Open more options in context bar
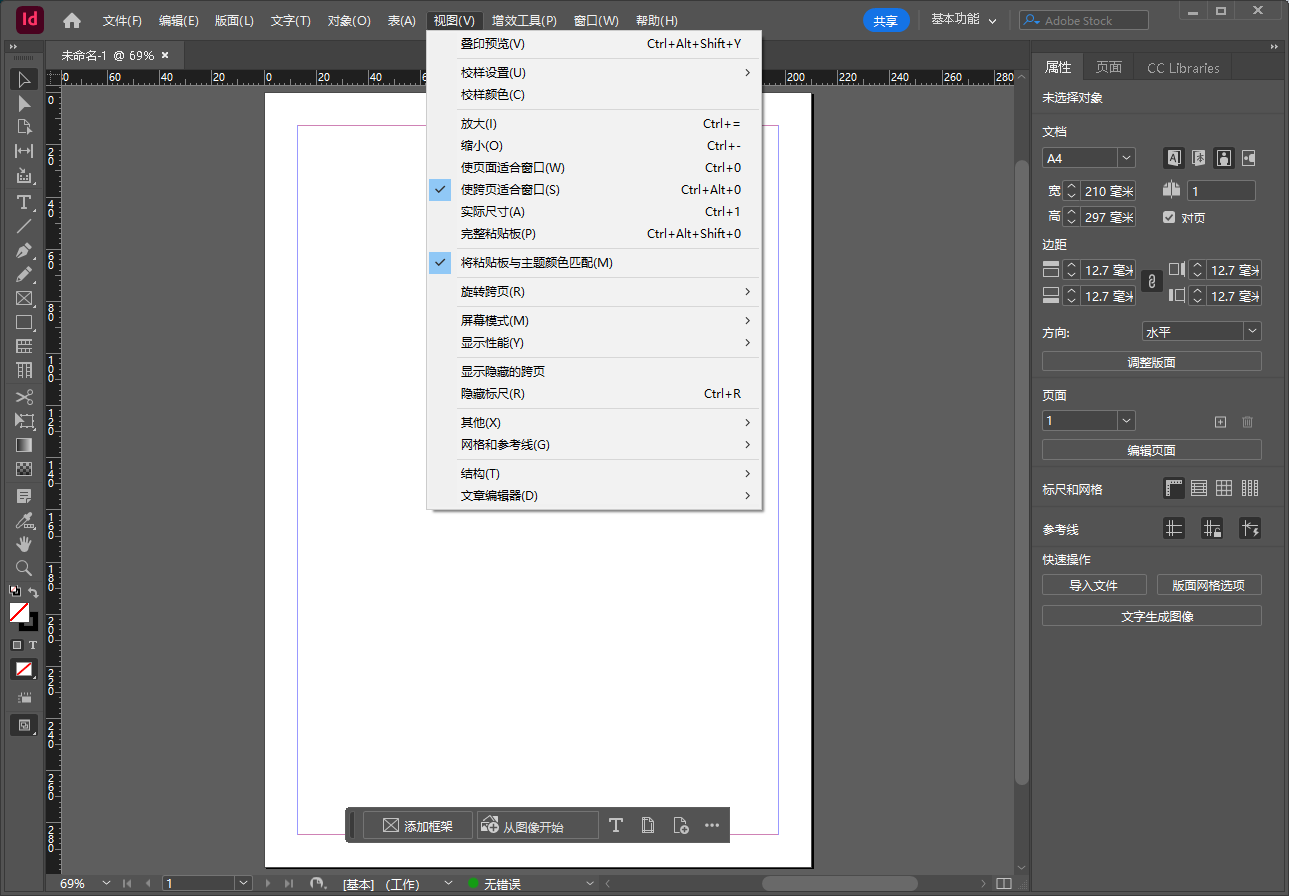Viewport: 1289px width, 896px height. click(712, 825)
